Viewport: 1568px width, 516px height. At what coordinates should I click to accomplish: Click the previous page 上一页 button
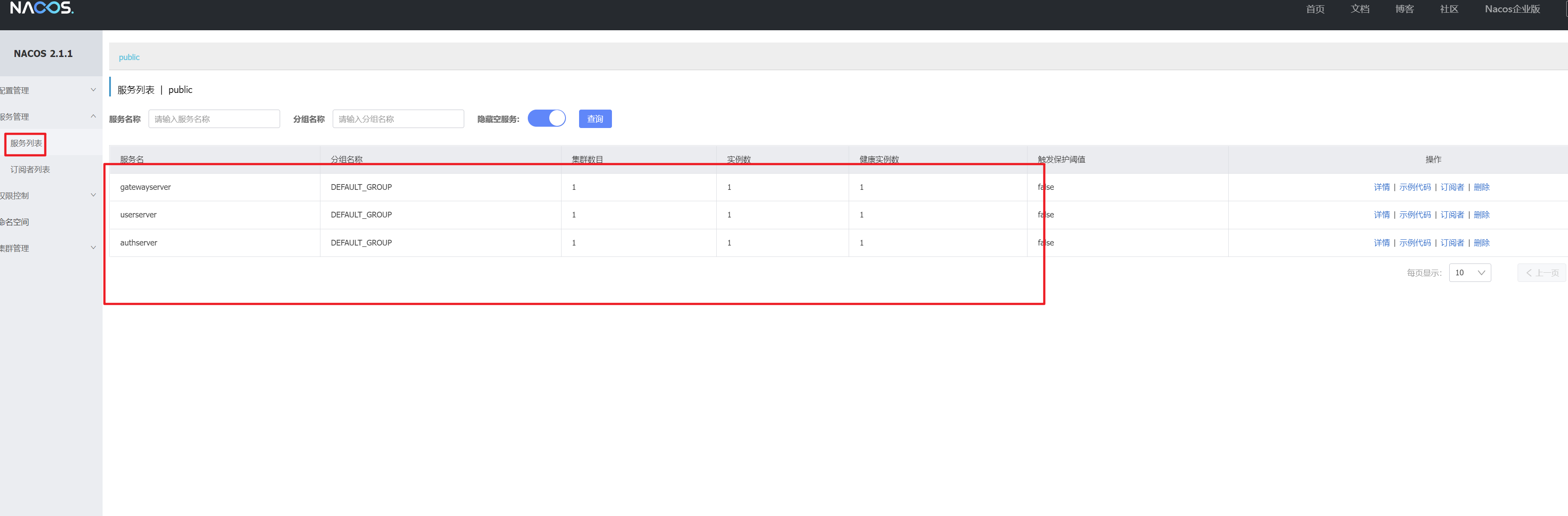click(1542, 273)
